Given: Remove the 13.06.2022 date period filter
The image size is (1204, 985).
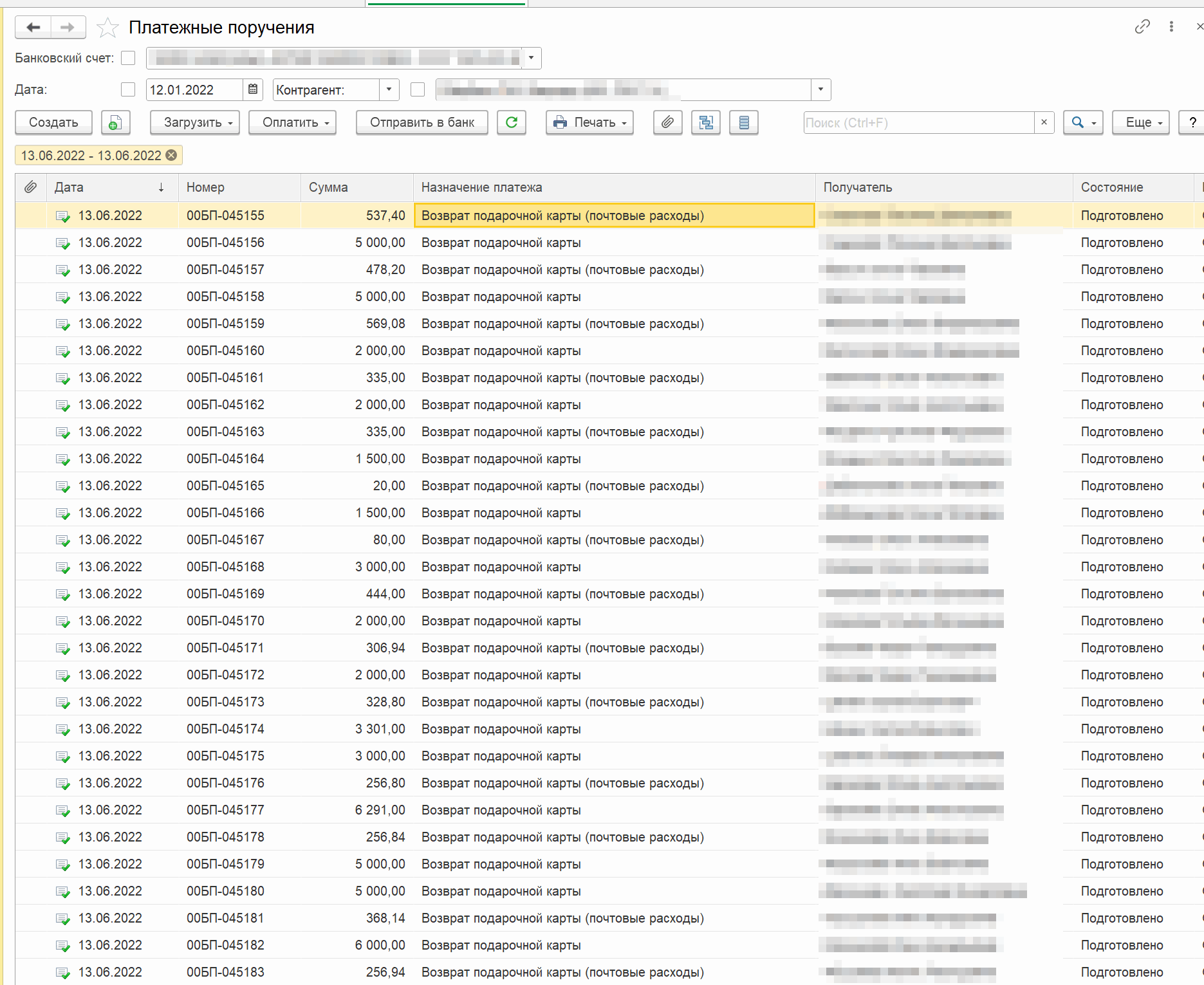Looking at the screenshot, I should [x=172, y=155].
